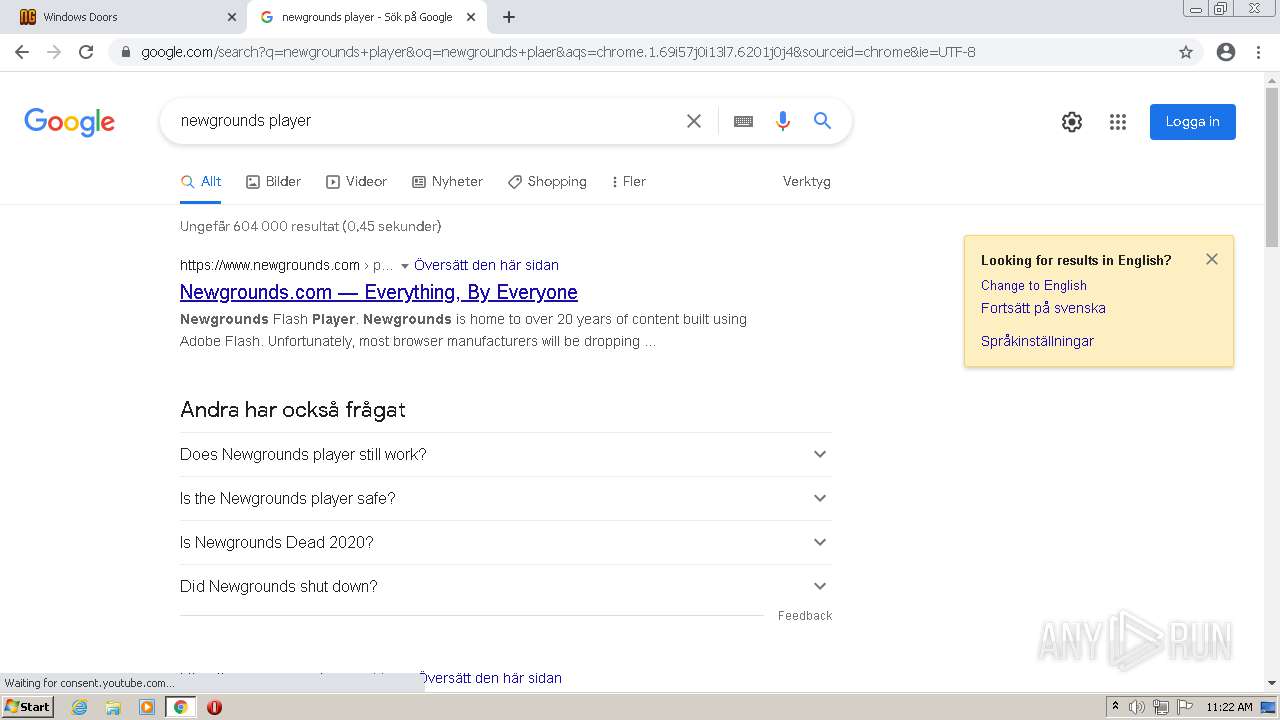Click the address bar URL
The width and height of the screenshot is (1280, 720).
point(558,52)
